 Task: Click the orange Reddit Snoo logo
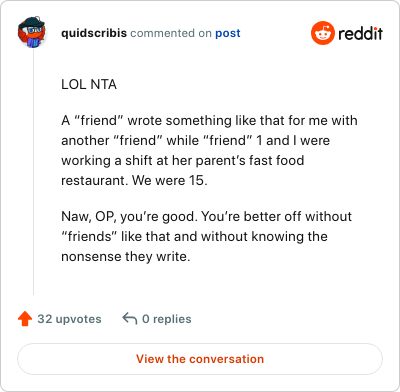(x=322, y=33)
